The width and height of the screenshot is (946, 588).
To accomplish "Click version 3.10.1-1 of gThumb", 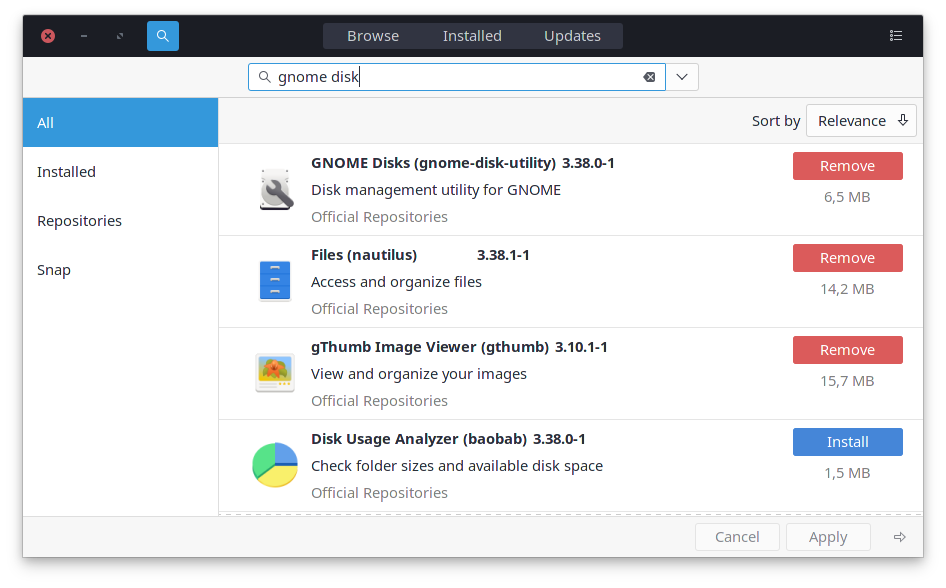I will click(581, 347).
